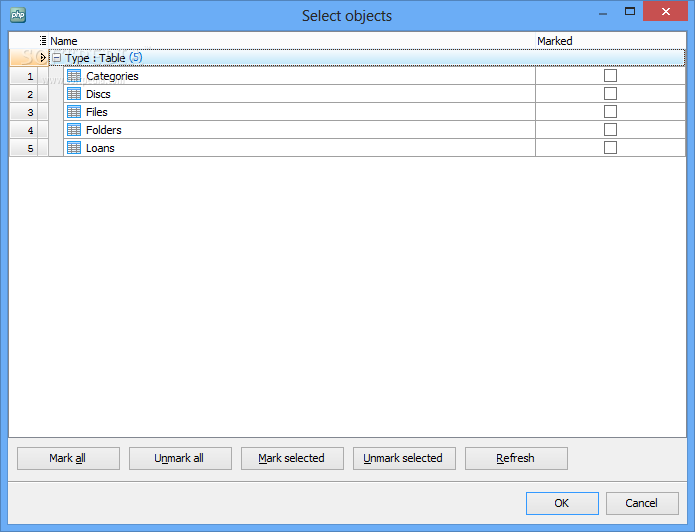Viewport: 695px width, 532px height.
Task: Sort by the Marked column header
Action: (x=610, y=41)
